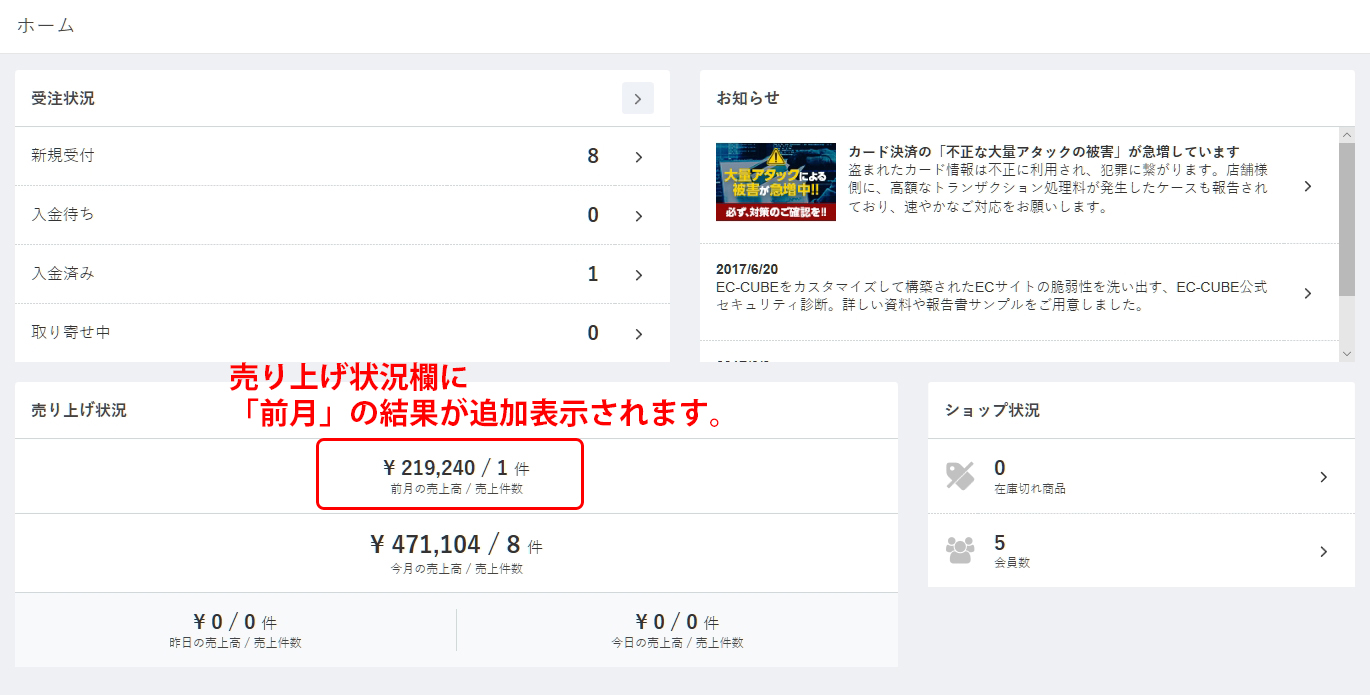1370x695 pixels.
Task: Open the 在庫切れ商品 details chevron
Action: pos(1323,478)
